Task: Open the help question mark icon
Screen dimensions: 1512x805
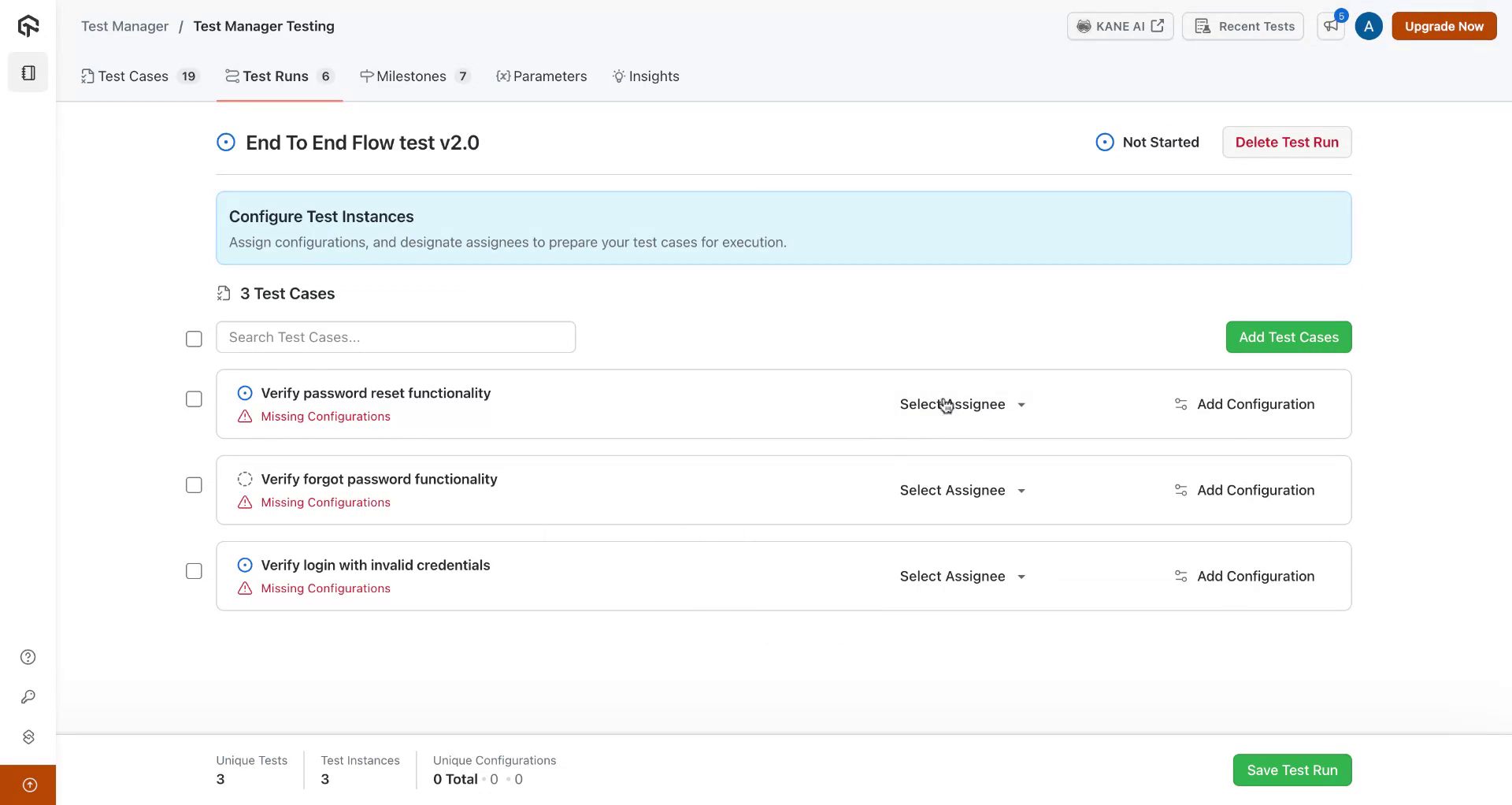Action: pos(28,657)
